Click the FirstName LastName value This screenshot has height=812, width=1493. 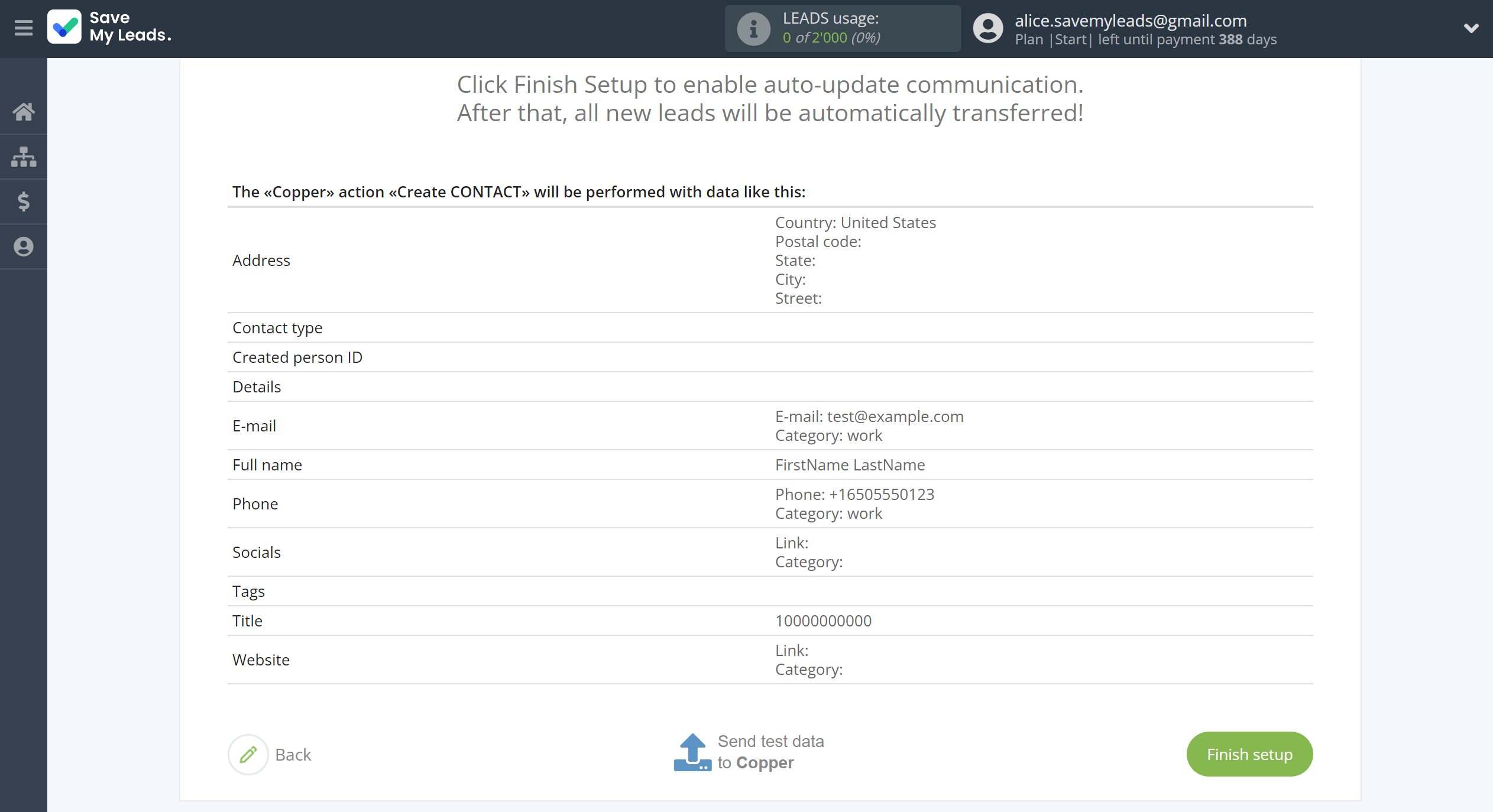tap(850, 465)
